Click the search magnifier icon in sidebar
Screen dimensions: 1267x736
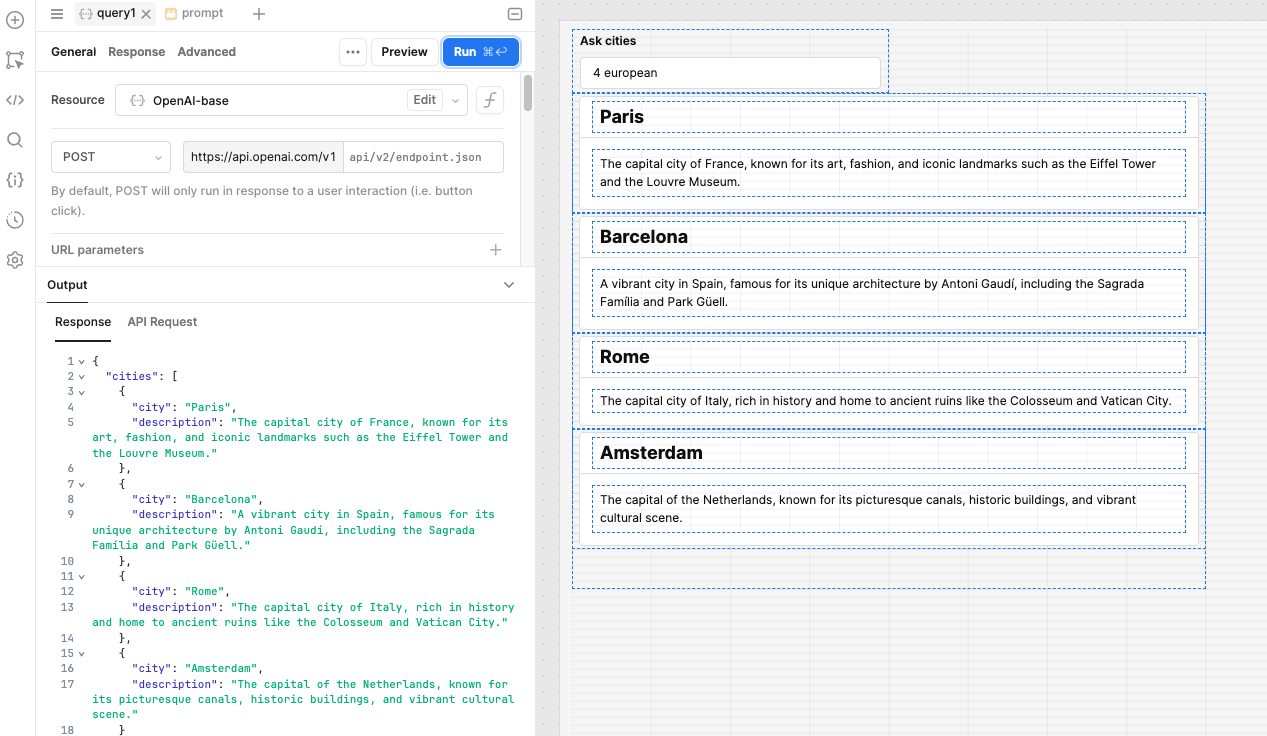coord(15,140)
